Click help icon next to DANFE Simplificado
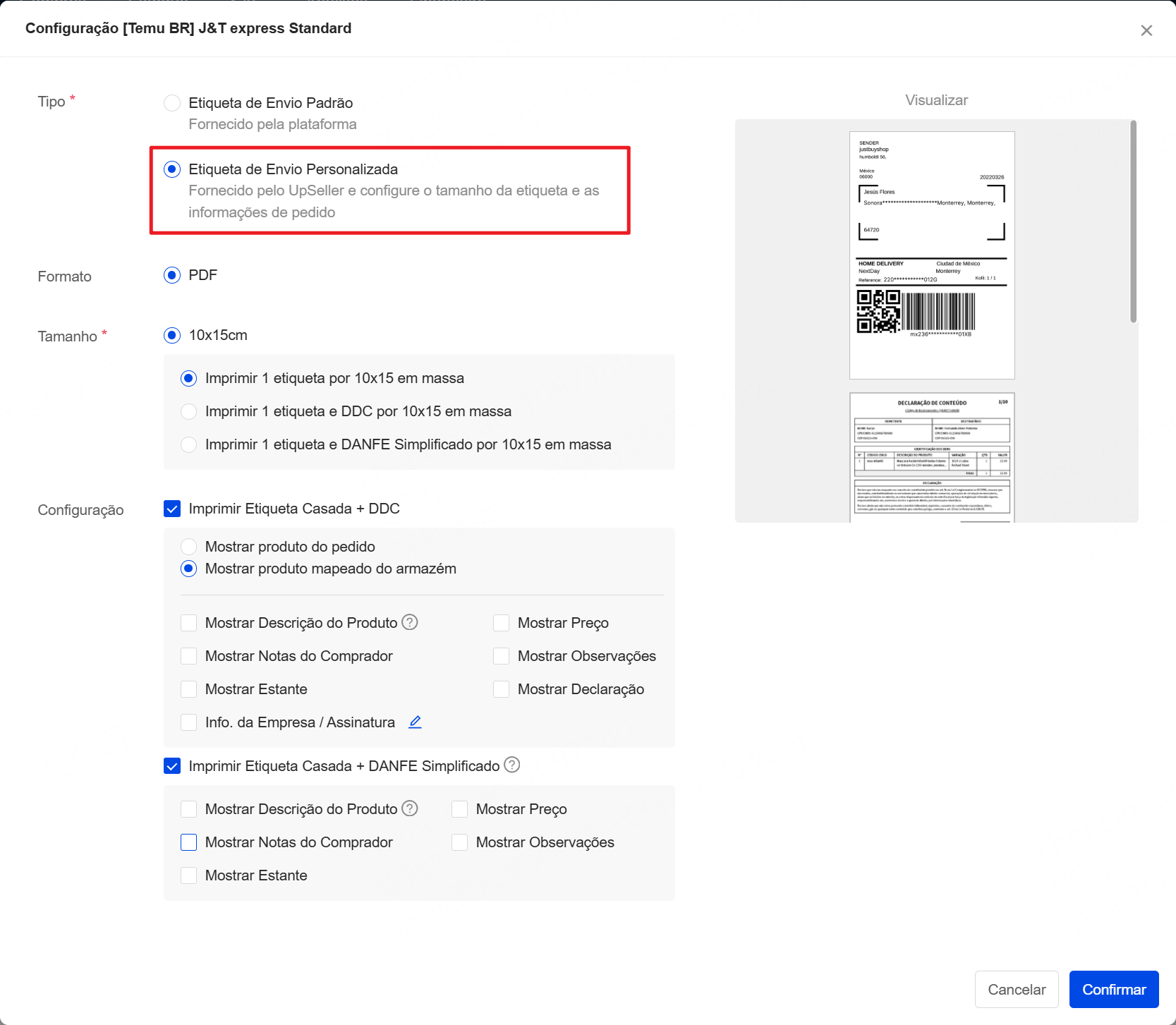 coord(512,765)
